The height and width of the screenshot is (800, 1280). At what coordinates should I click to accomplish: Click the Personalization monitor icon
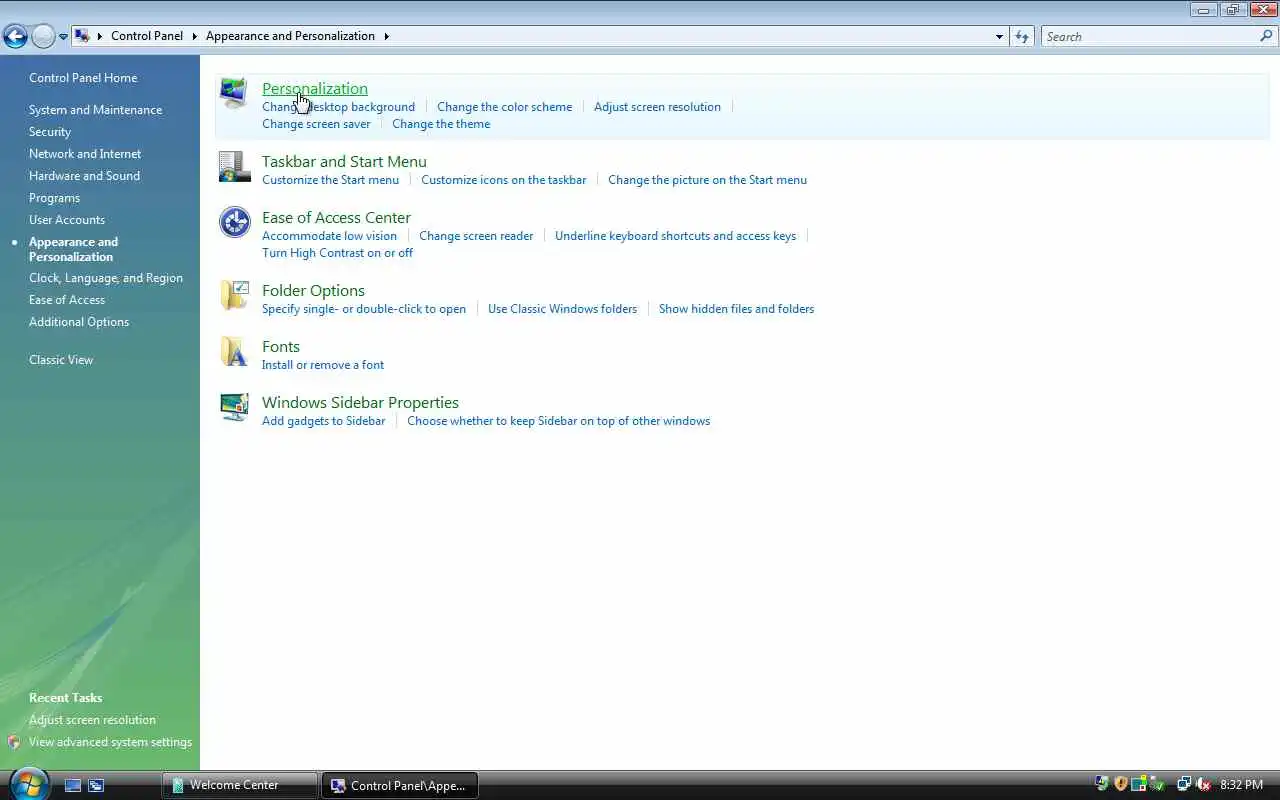pos(234,93)
